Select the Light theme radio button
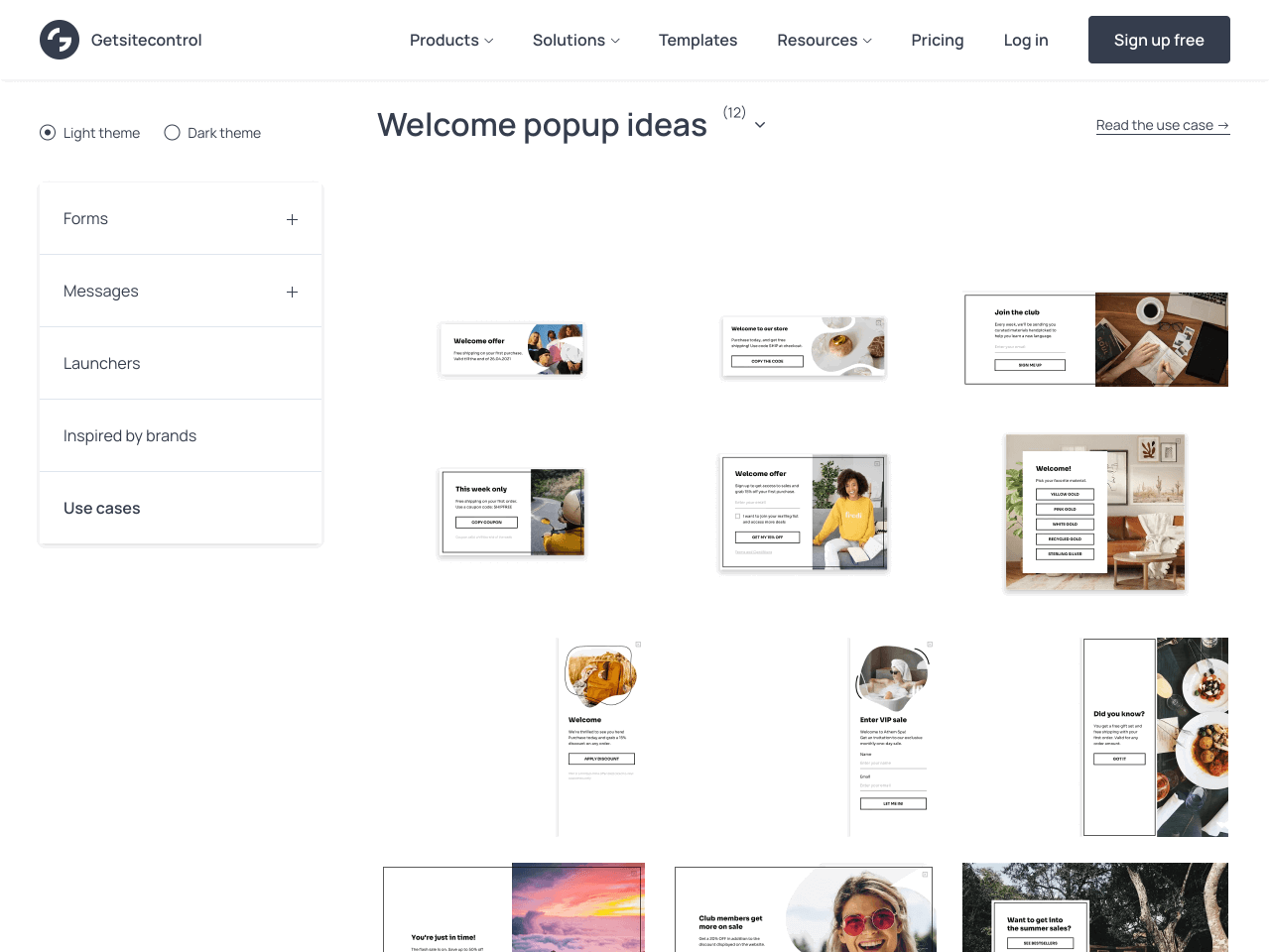 (x=48, y=132)
